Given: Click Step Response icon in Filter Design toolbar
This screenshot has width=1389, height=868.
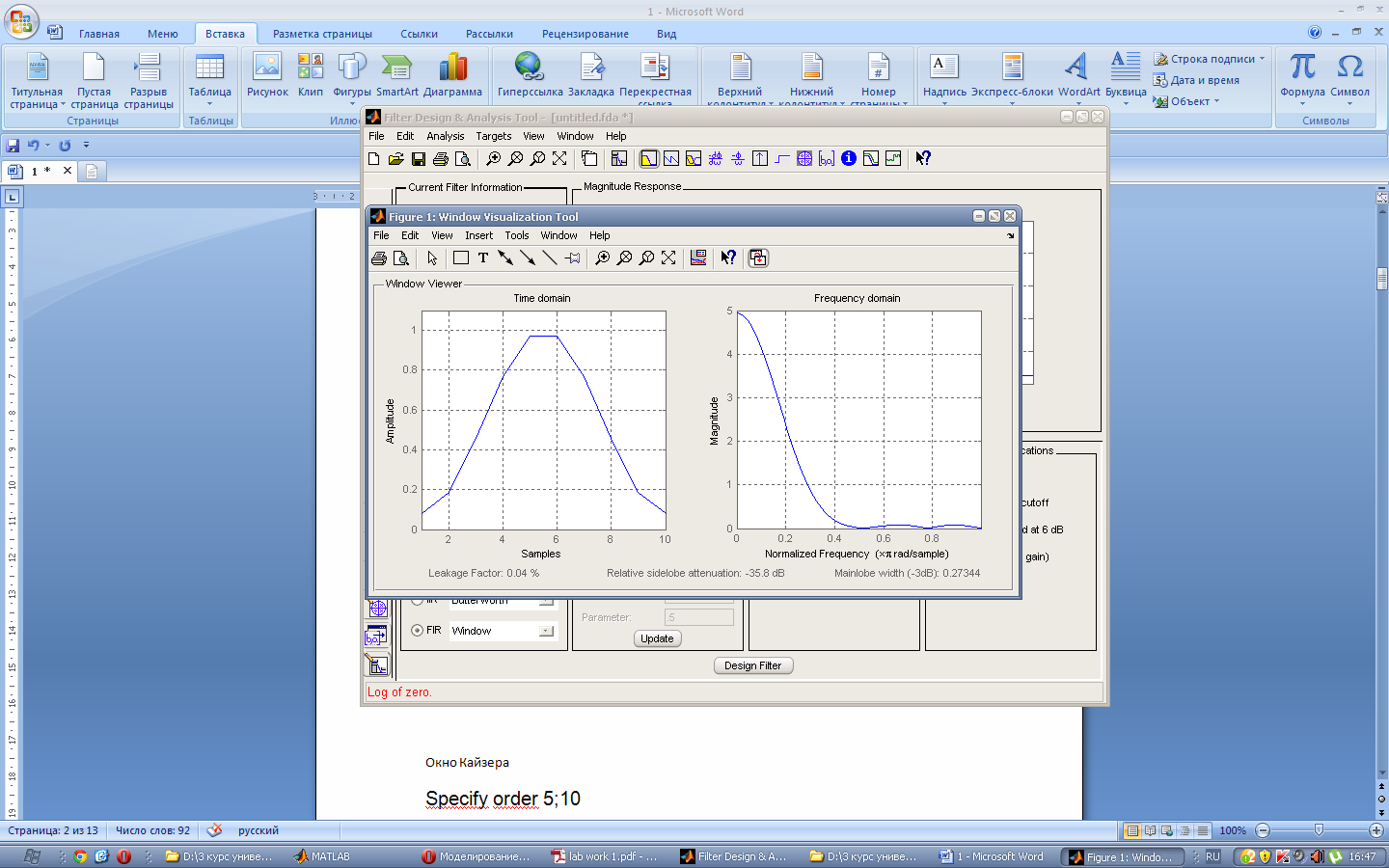Looking at the screenshot, I should coord(782,159).
